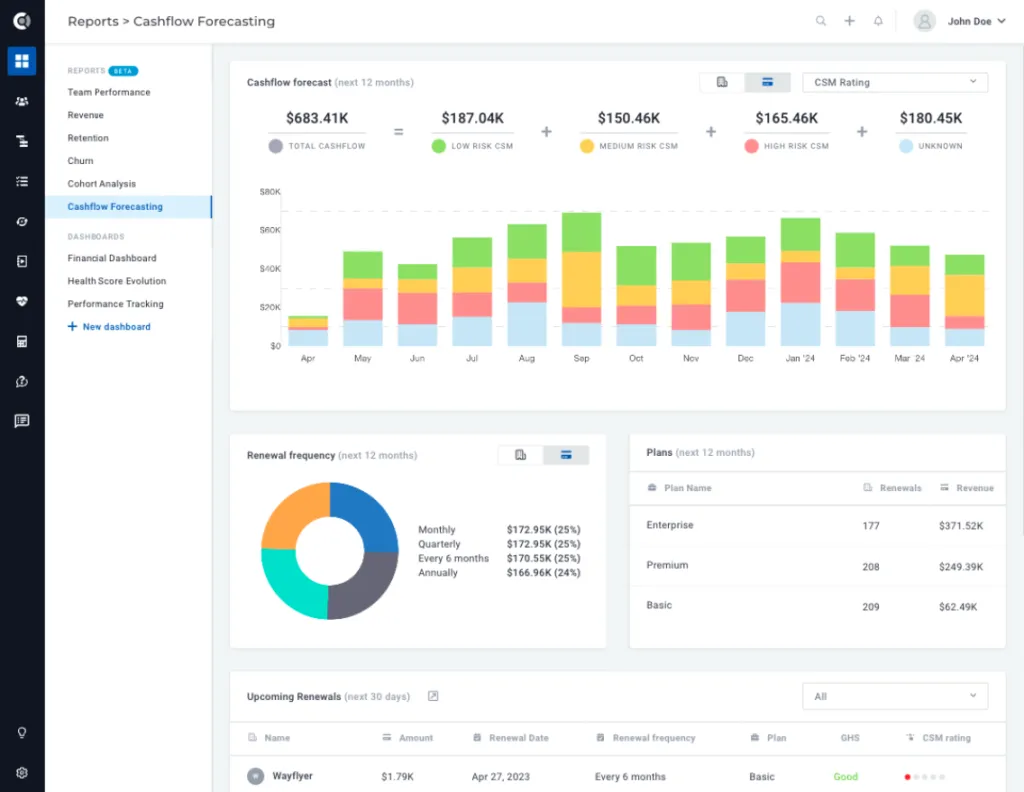Screen dimensions: 1024x792
Task: Click the New dashboard link
Action: click(109, 326)
